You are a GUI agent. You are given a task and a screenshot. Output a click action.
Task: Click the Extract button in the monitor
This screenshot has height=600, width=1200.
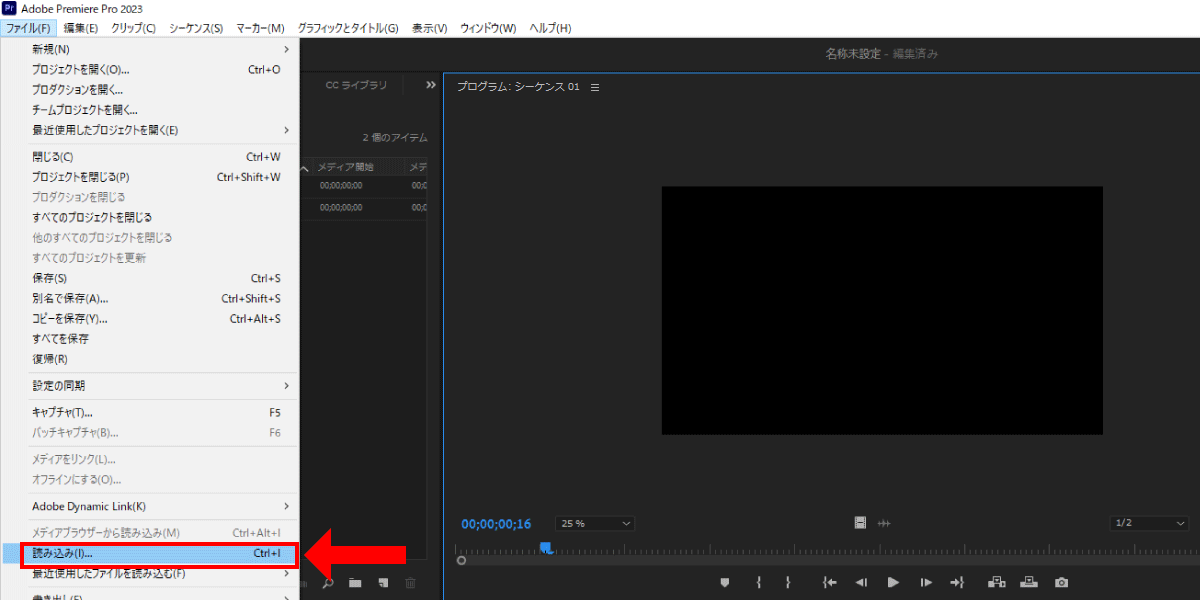pos(1029,582)
